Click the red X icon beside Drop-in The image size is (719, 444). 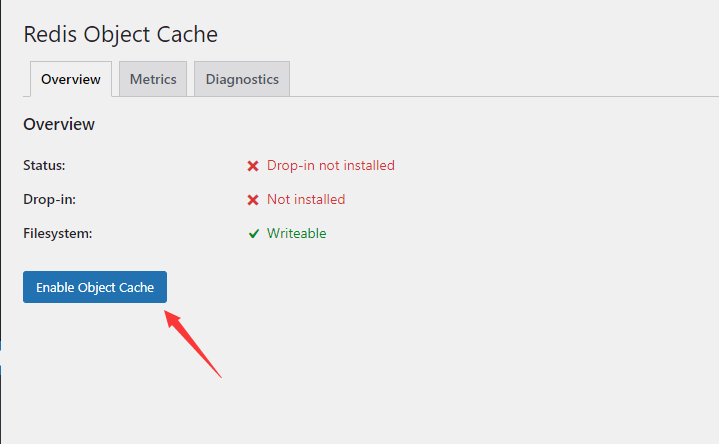click(253, 200)
